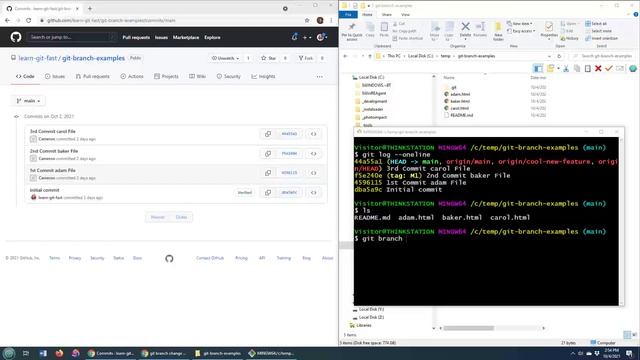640x360 pixels.
Task: Open the Unwatch dropdown
Action: pos(225,58)
